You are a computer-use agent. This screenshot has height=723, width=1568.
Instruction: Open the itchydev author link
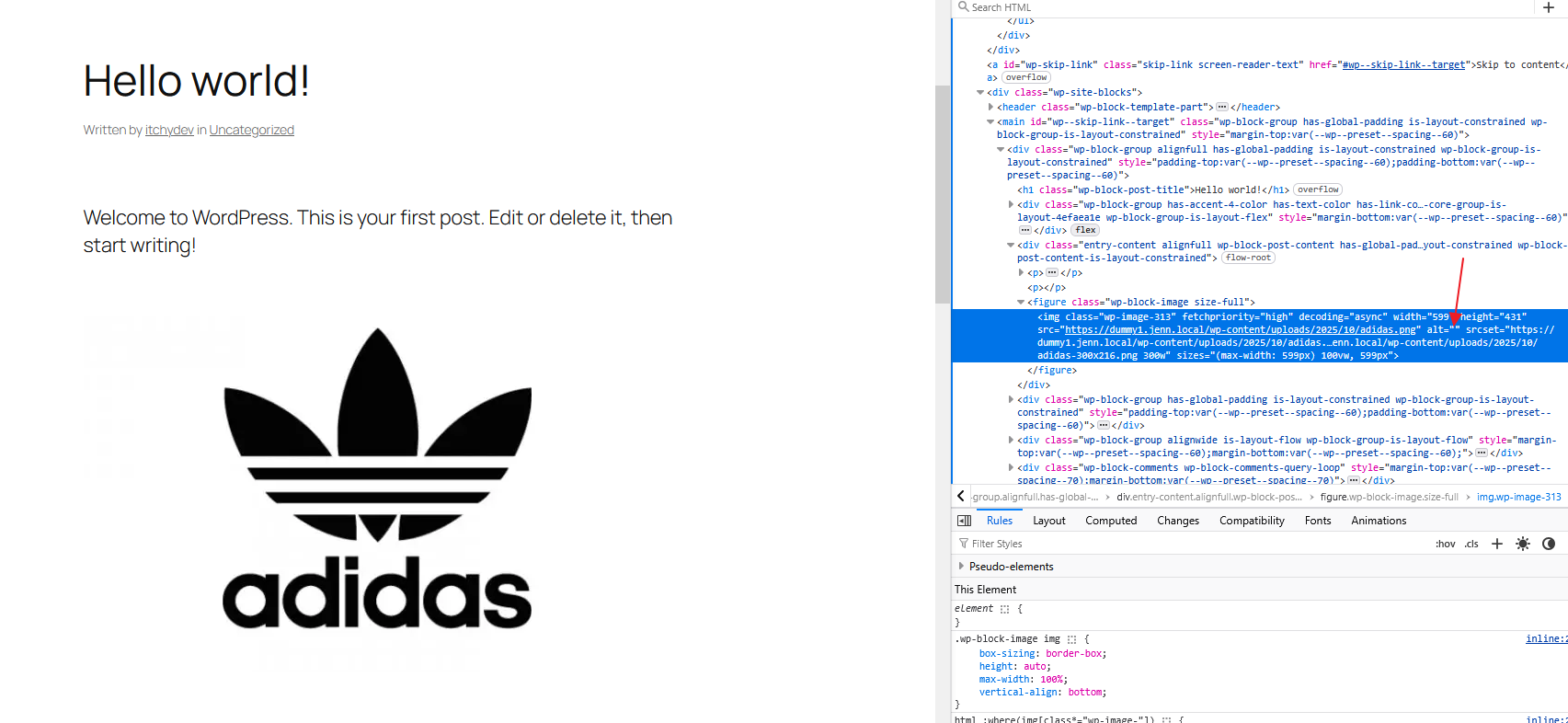(x=169, y=131)
